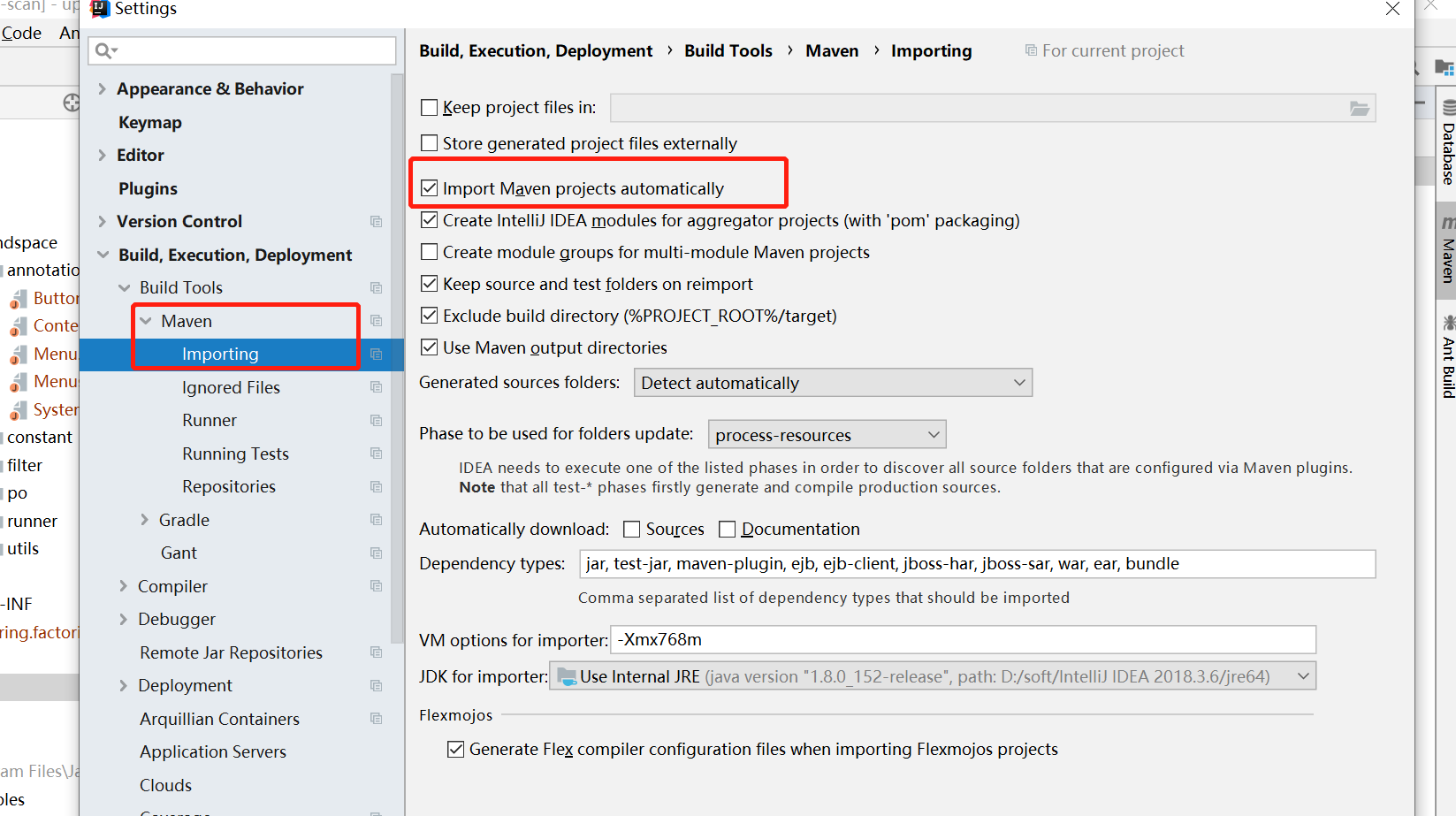Image resolution: width=1456 pixels, height=816 pixels.
Task: Click the project-level icon on the Gant row
Action: coord(376,553)
